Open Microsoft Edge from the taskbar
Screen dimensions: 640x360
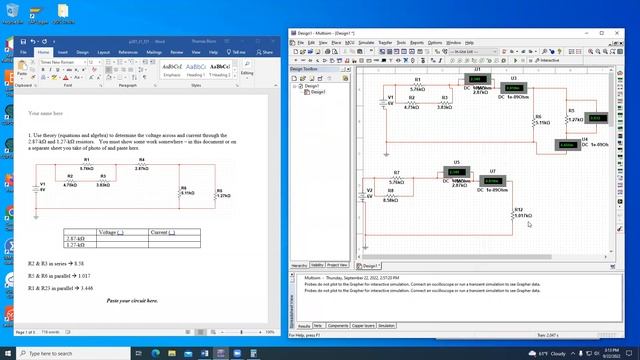[156, 353]
